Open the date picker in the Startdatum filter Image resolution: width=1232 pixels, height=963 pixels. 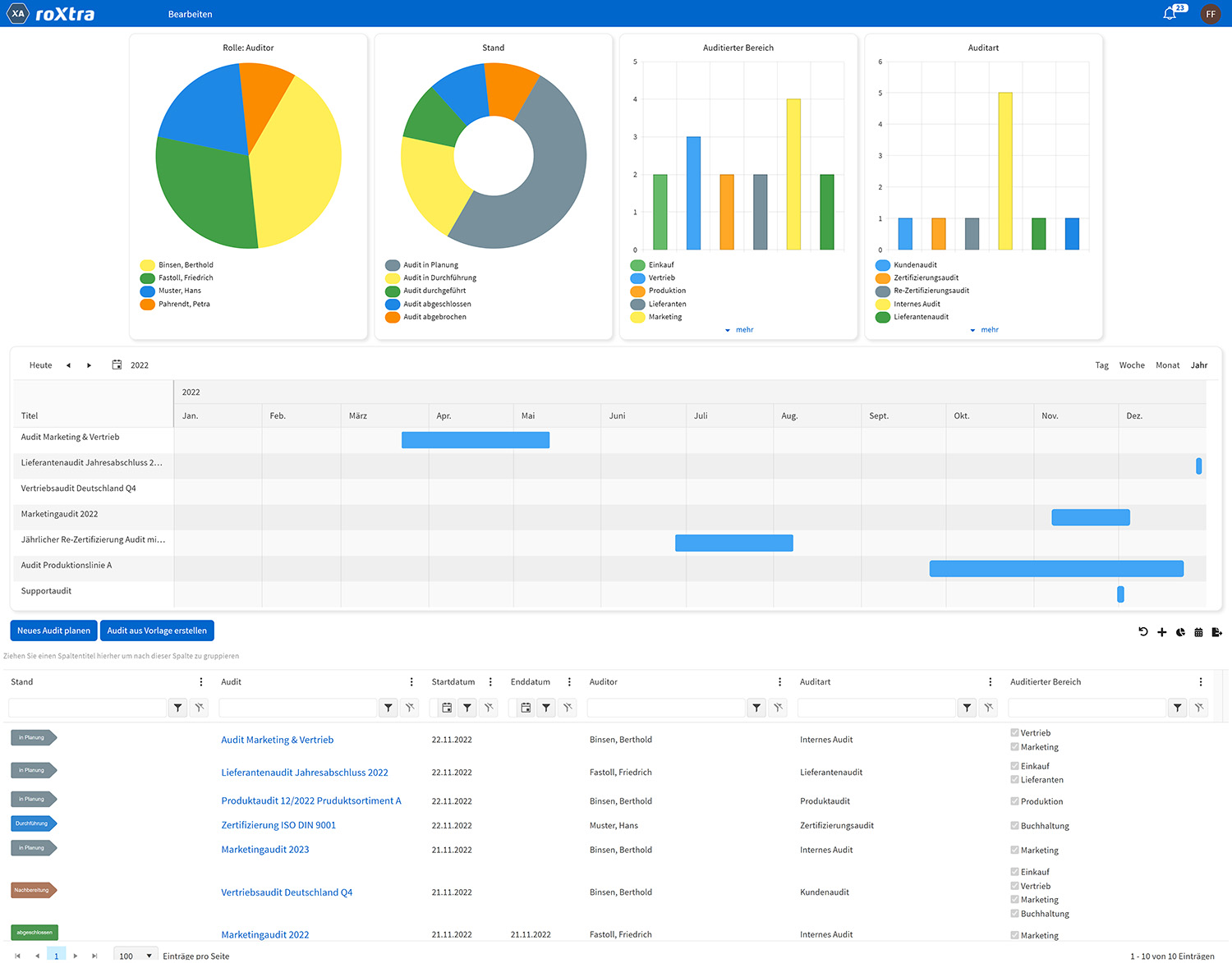tap(445, 707)
